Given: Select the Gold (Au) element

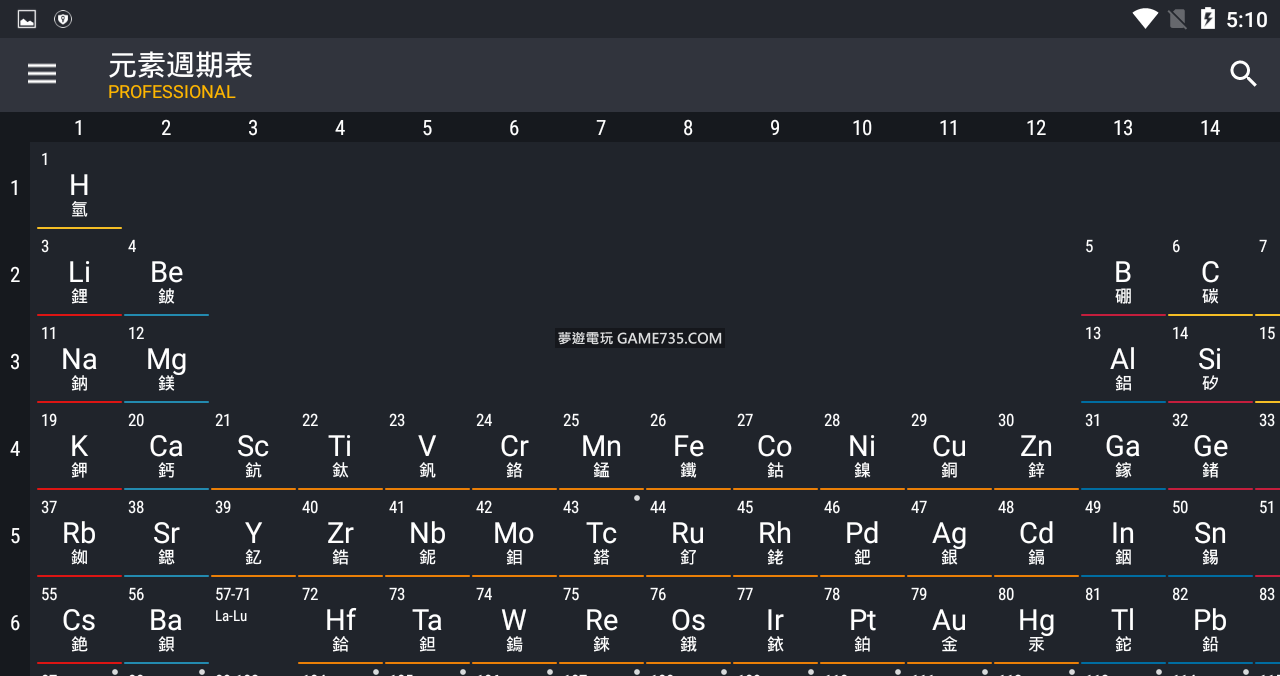Looking at the screenshot, I should point(949,623).
